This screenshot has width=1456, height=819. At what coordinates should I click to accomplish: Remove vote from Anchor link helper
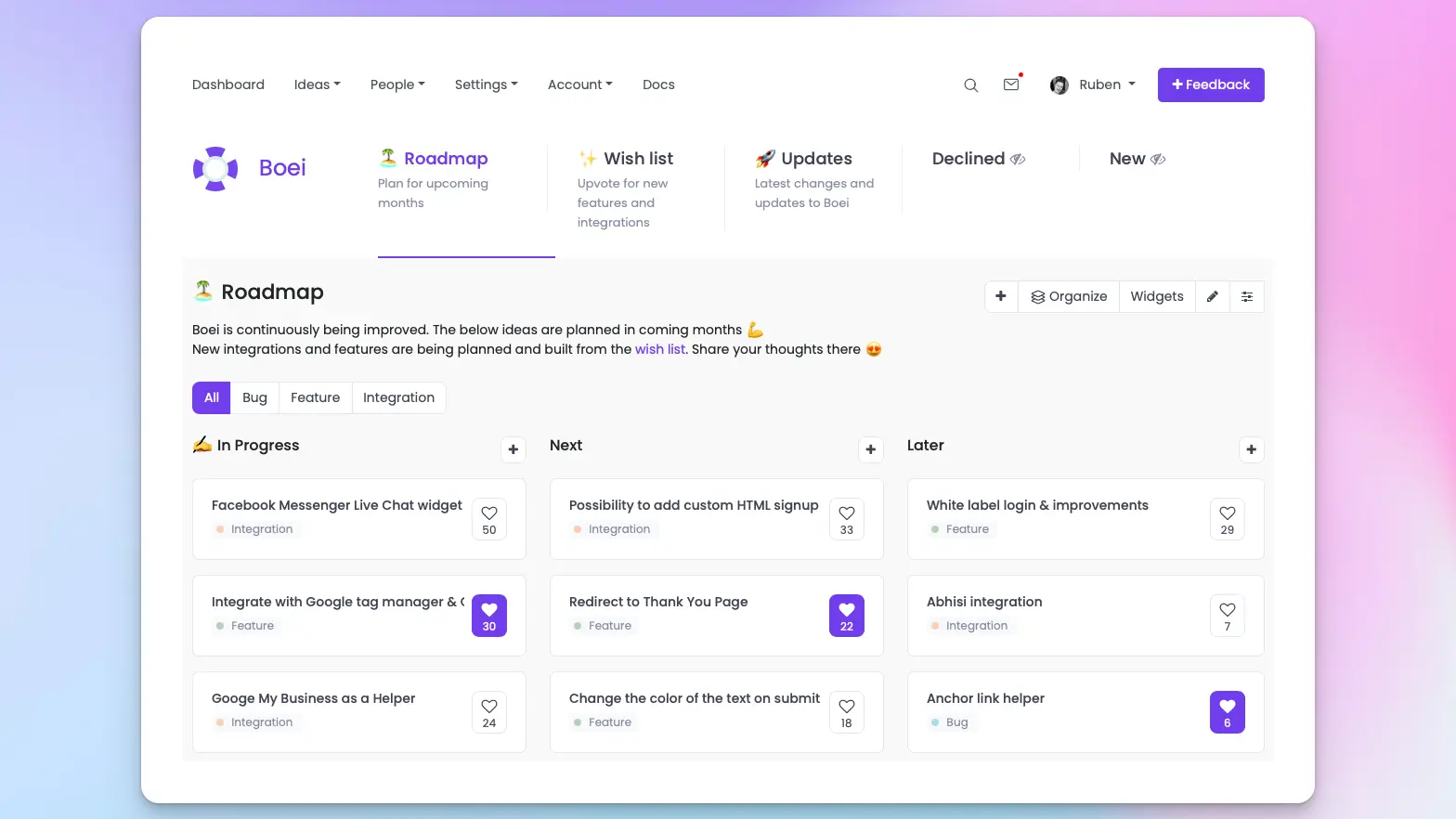click(x=1227, y=712)
